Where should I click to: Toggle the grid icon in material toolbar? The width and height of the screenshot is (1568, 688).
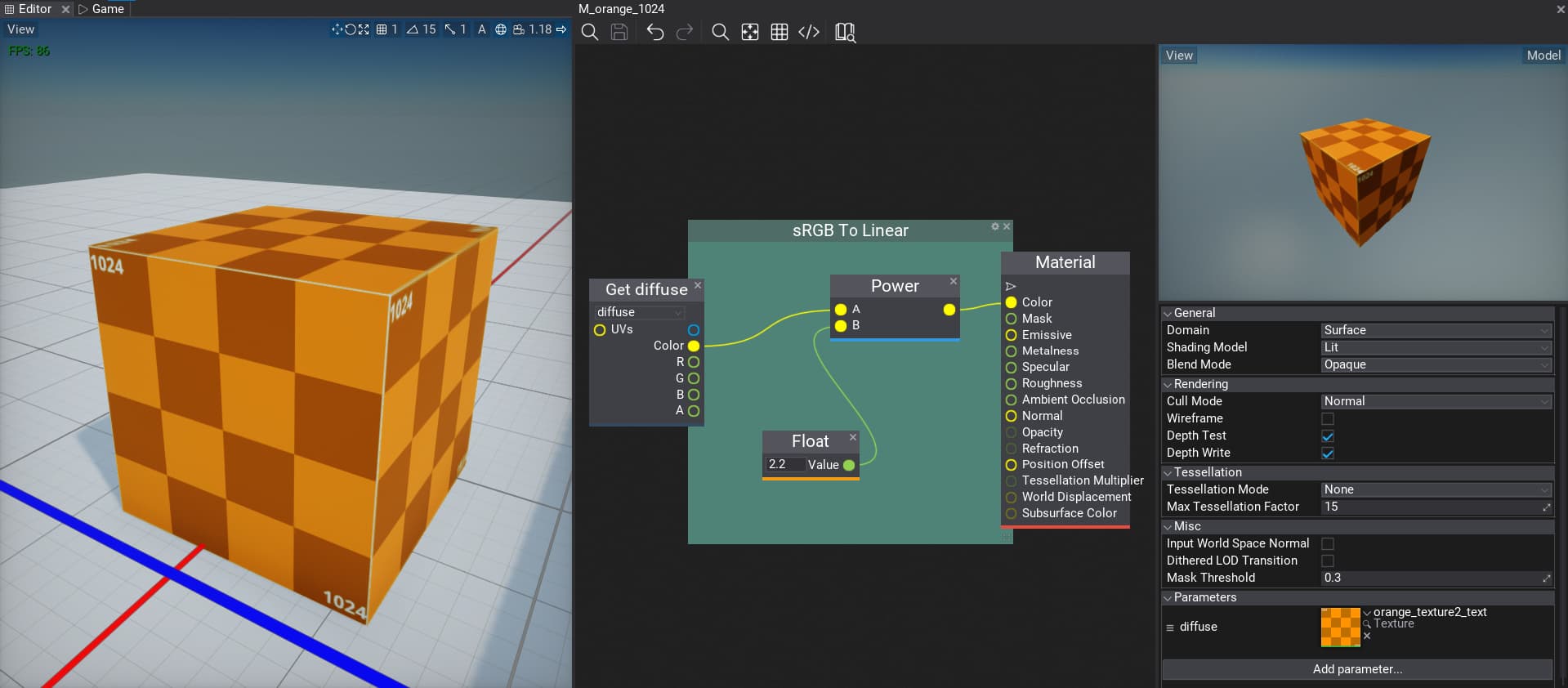[779, 32]
